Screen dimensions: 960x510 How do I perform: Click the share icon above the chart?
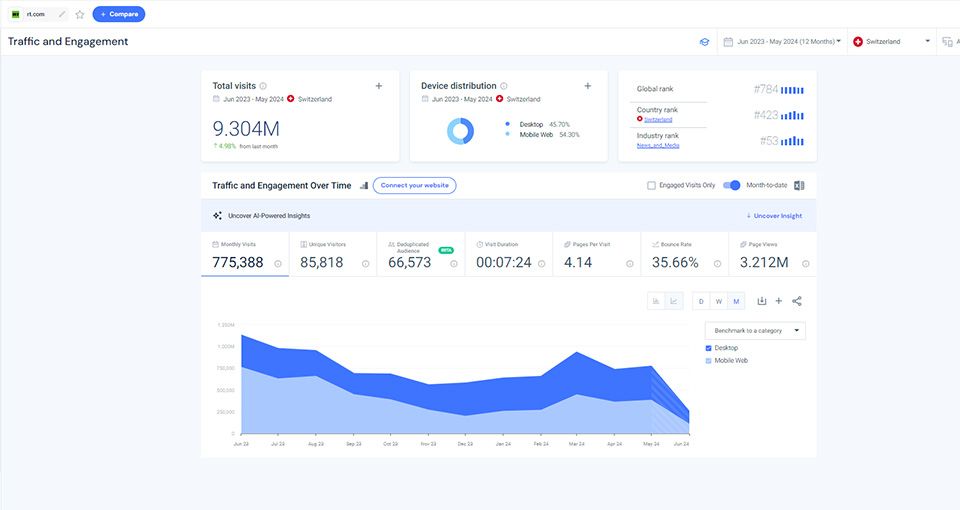797,301
